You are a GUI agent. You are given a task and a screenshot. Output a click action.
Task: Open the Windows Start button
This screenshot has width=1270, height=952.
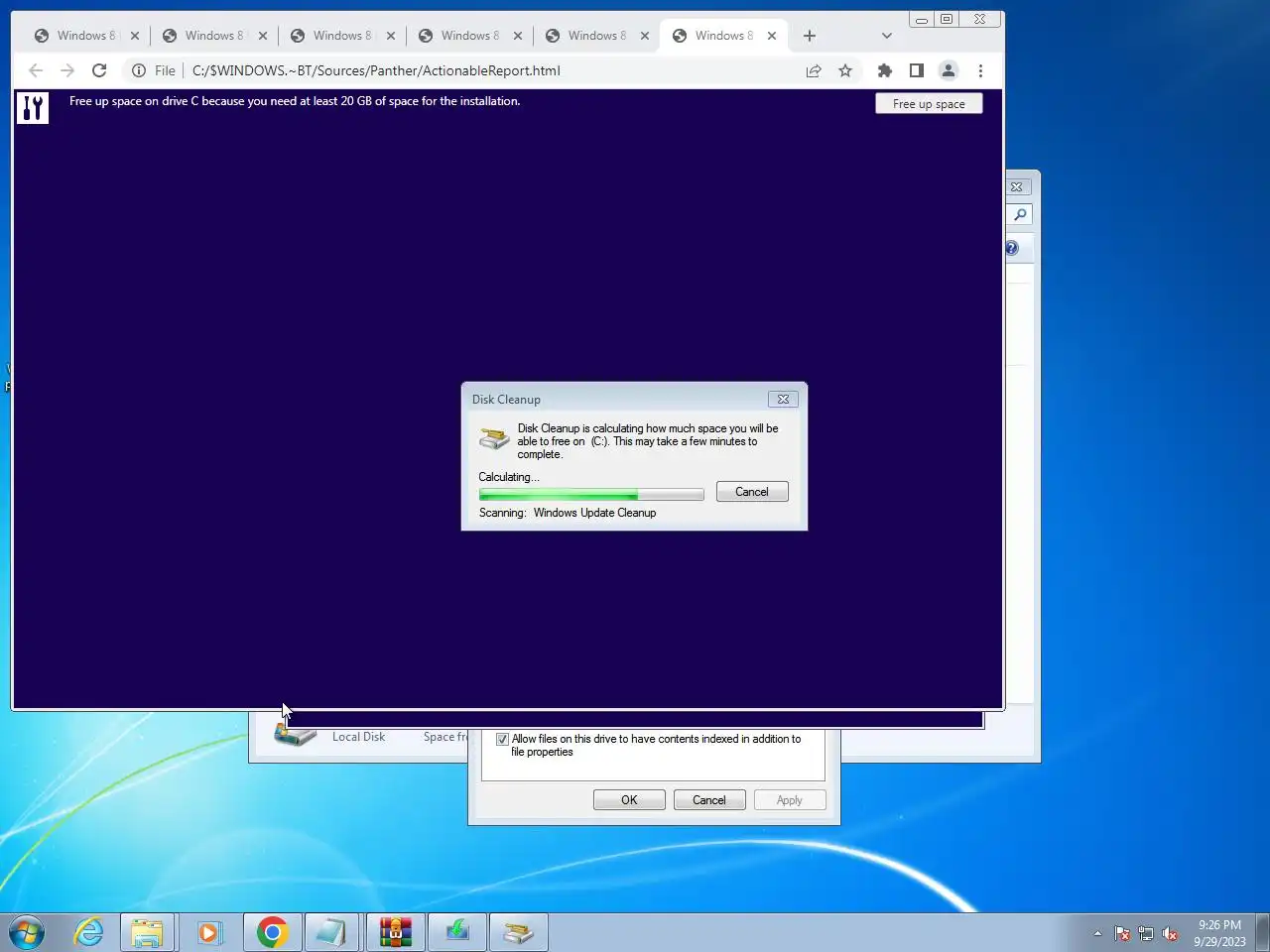[x=27, y=933]
